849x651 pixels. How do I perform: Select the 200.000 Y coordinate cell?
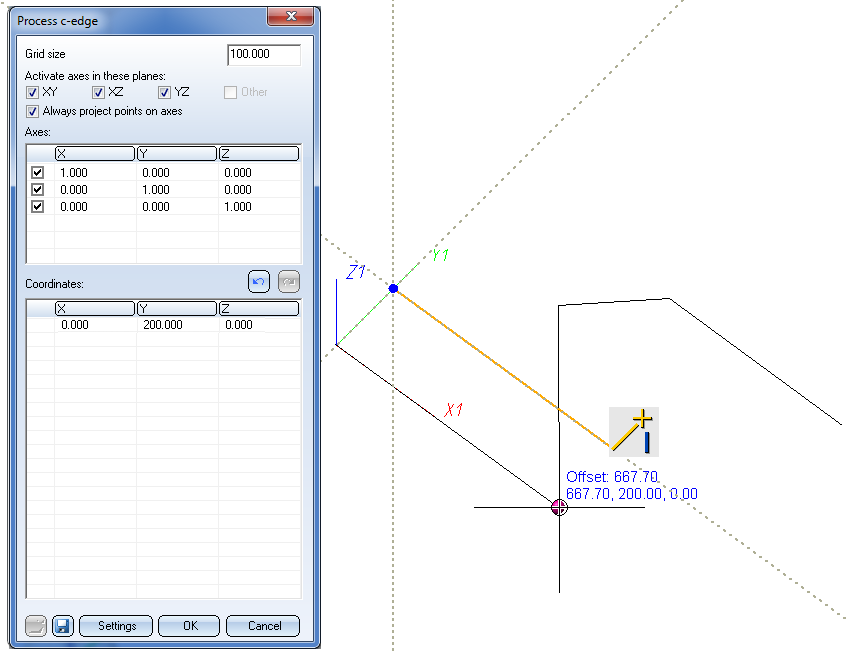(x=176, y=325)
